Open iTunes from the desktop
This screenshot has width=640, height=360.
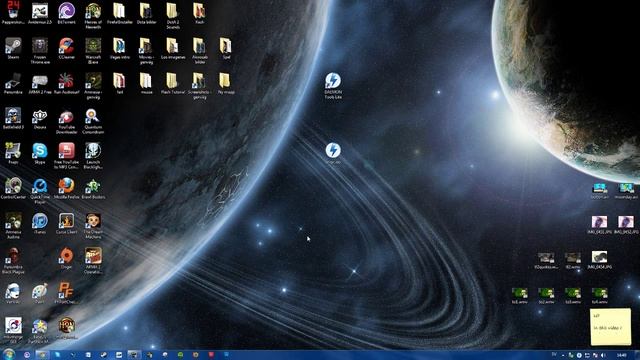tap(40, 223)
